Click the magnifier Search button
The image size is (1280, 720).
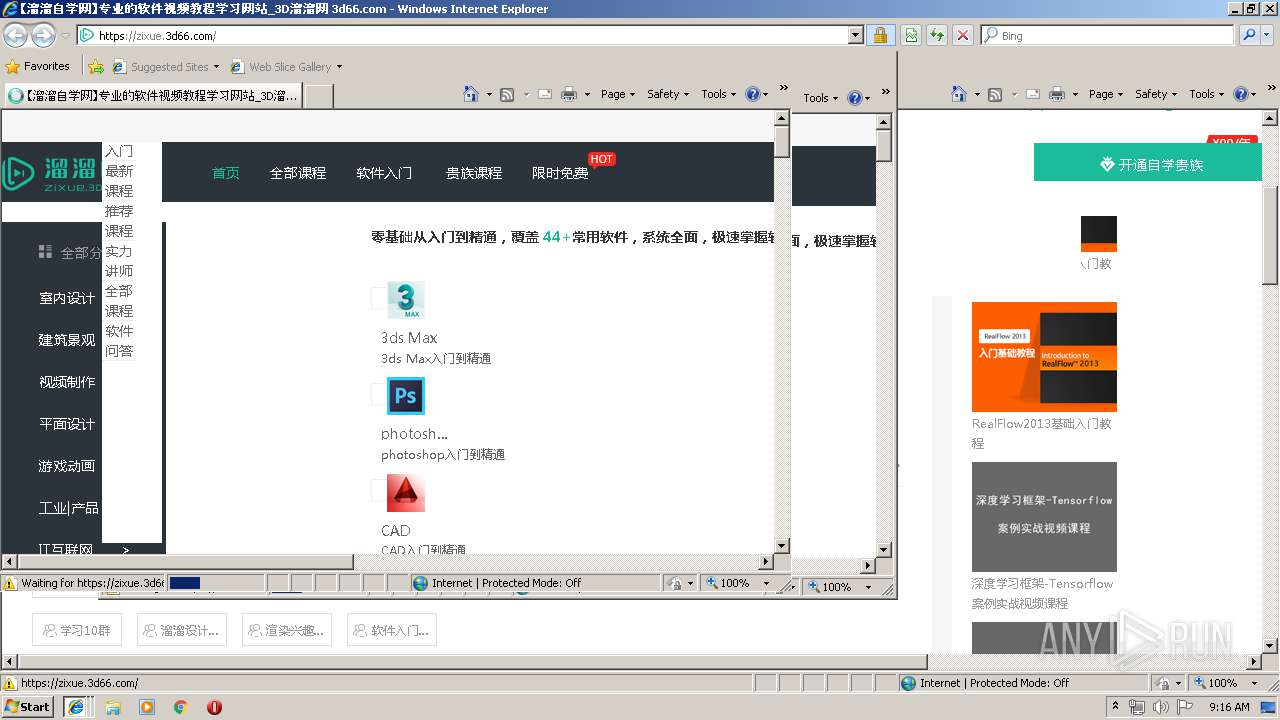tap(1249, 35)
